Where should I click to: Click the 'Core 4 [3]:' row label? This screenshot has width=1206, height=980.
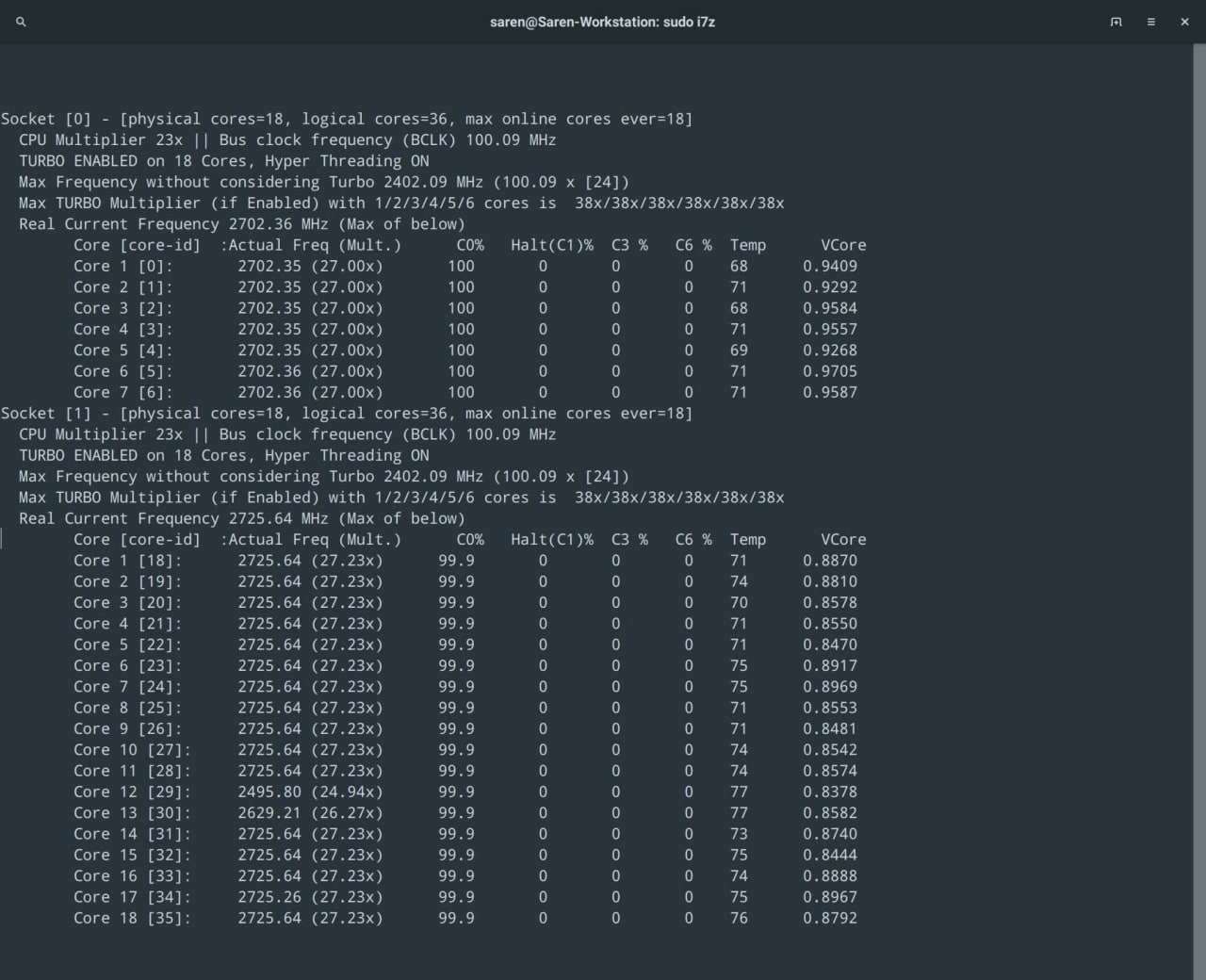[123, 329]
